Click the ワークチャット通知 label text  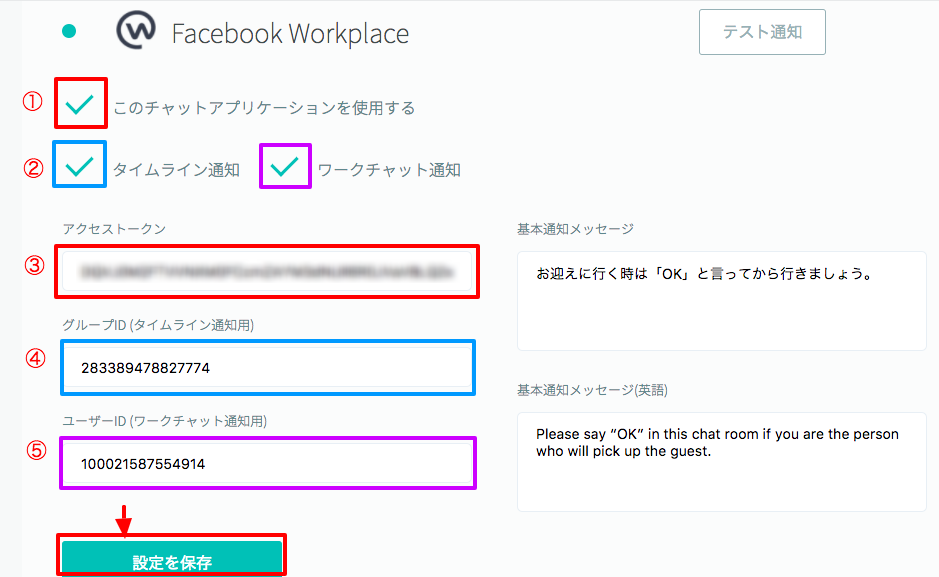coord(389,170)
